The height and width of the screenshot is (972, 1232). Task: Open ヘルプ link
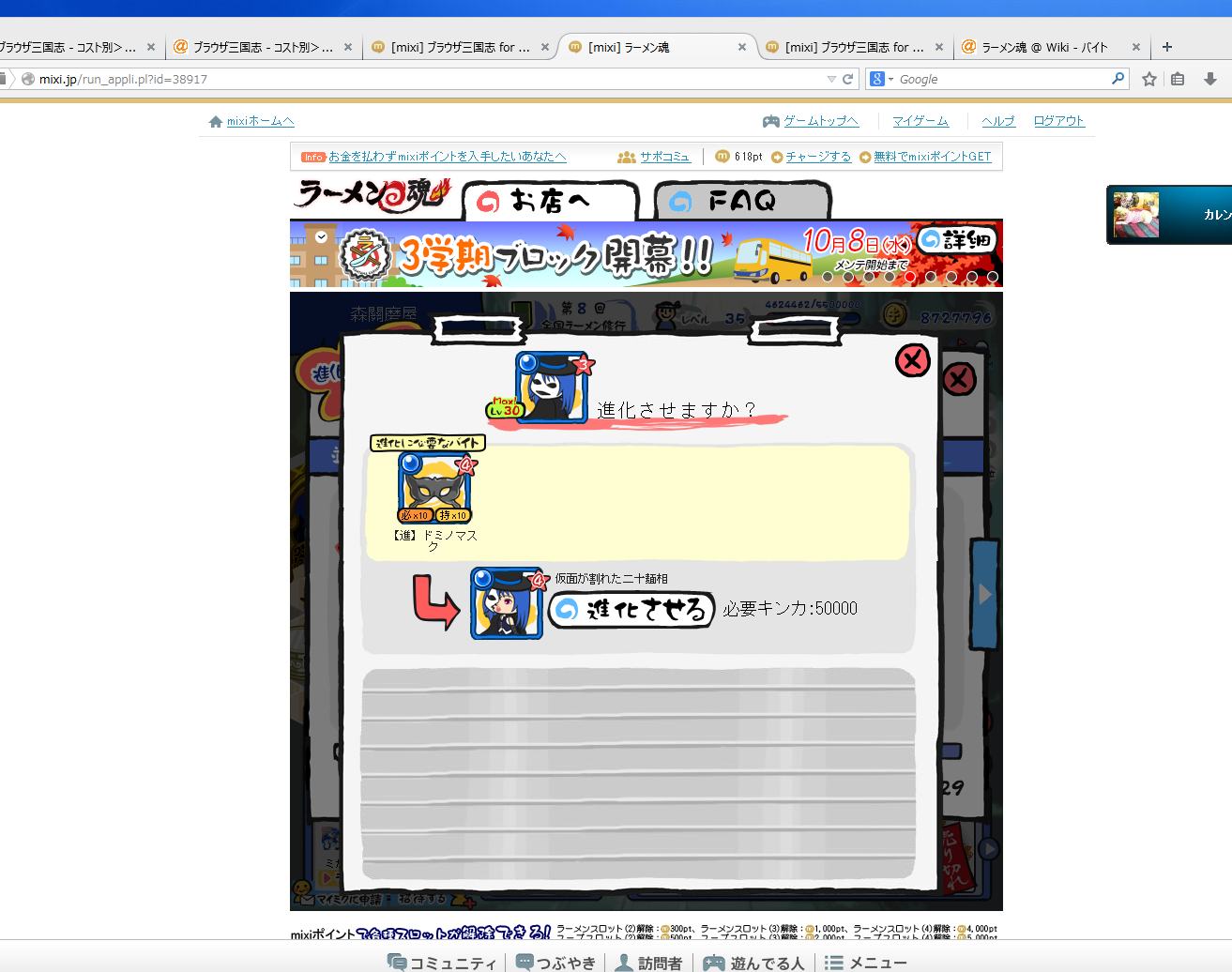point(998,121)
